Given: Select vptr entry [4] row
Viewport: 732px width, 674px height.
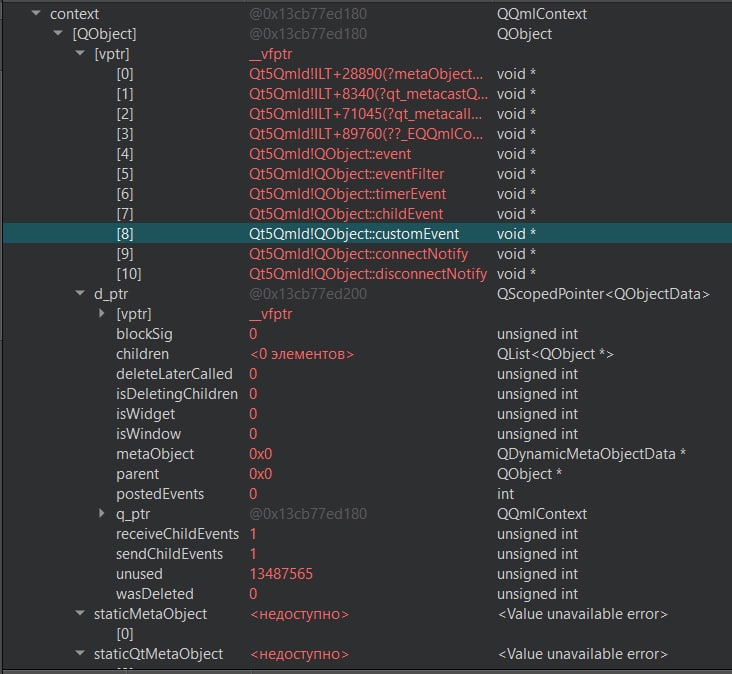Looking at the screenshot, I should click(x=367, y=154).
